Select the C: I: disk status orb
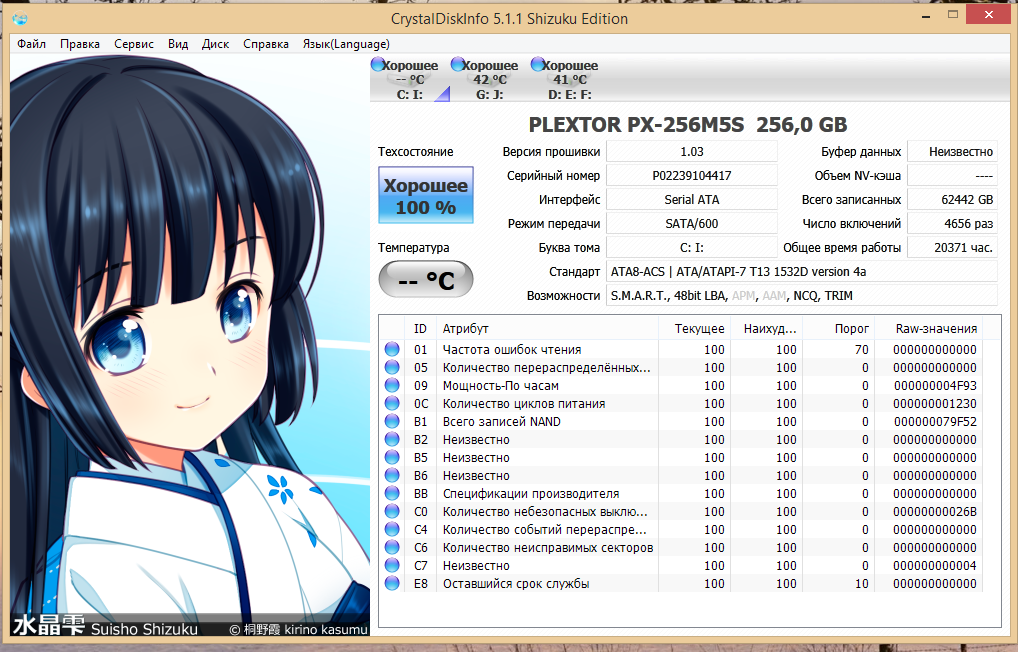Image resolution: width=1018 pixels, height=652 pixels. tap(378, 64)
